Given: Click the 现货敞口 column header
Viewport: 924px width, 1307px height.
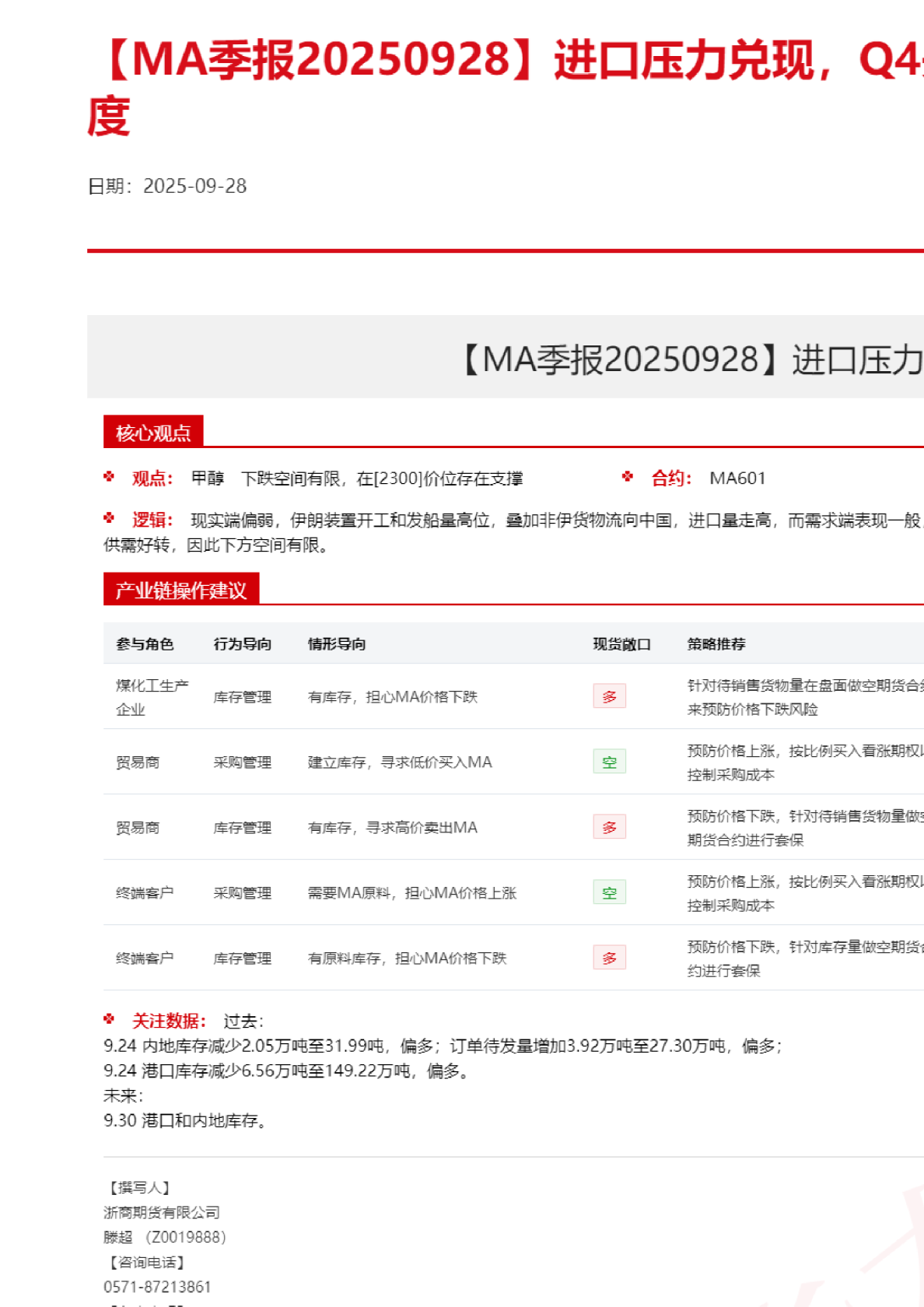Looking at the screenshot, I should click(621, 644).
